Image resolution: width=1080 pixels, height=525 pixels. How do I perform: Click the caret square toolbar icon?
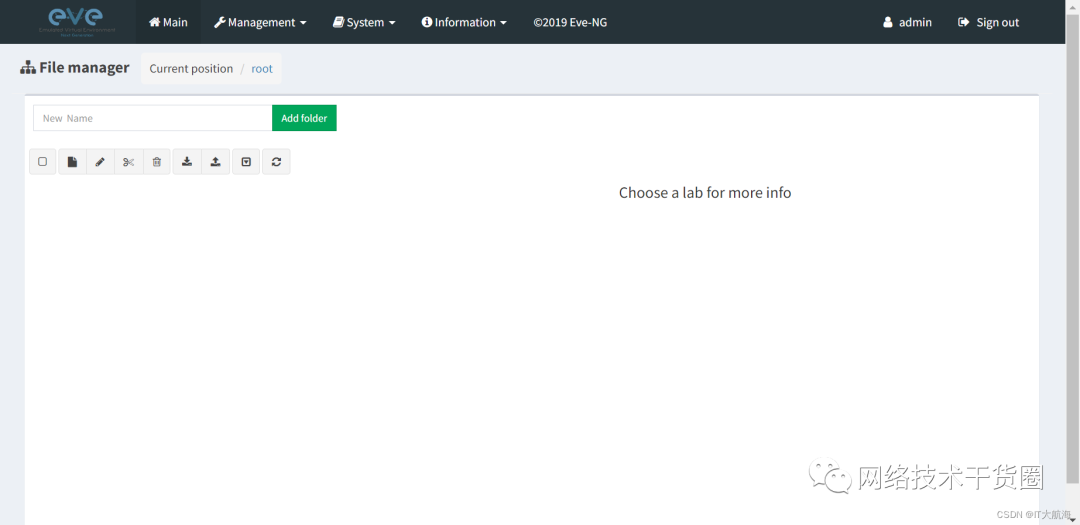[246, 162]
